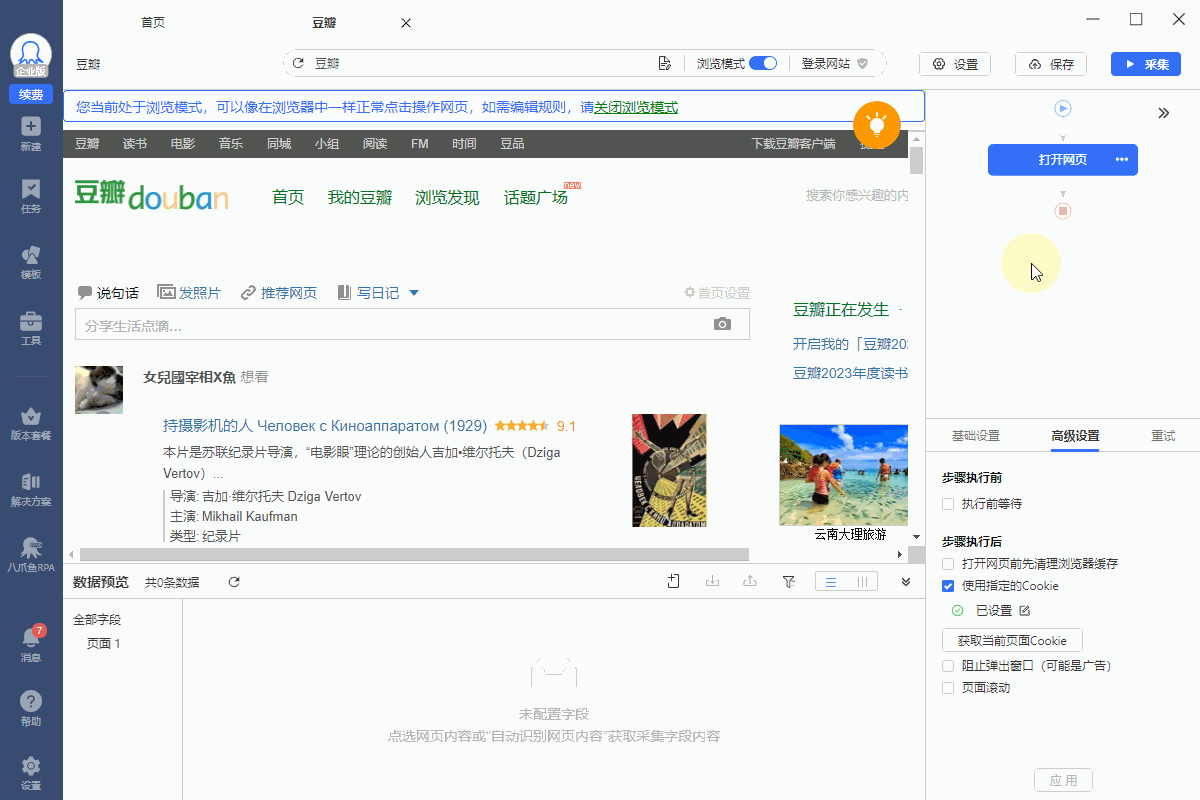The width and height of the screenshot is (1200, 800).
Task: Click the filter icon in data preview toolbar
Action: pyautogui.click(x=788, y=582)
